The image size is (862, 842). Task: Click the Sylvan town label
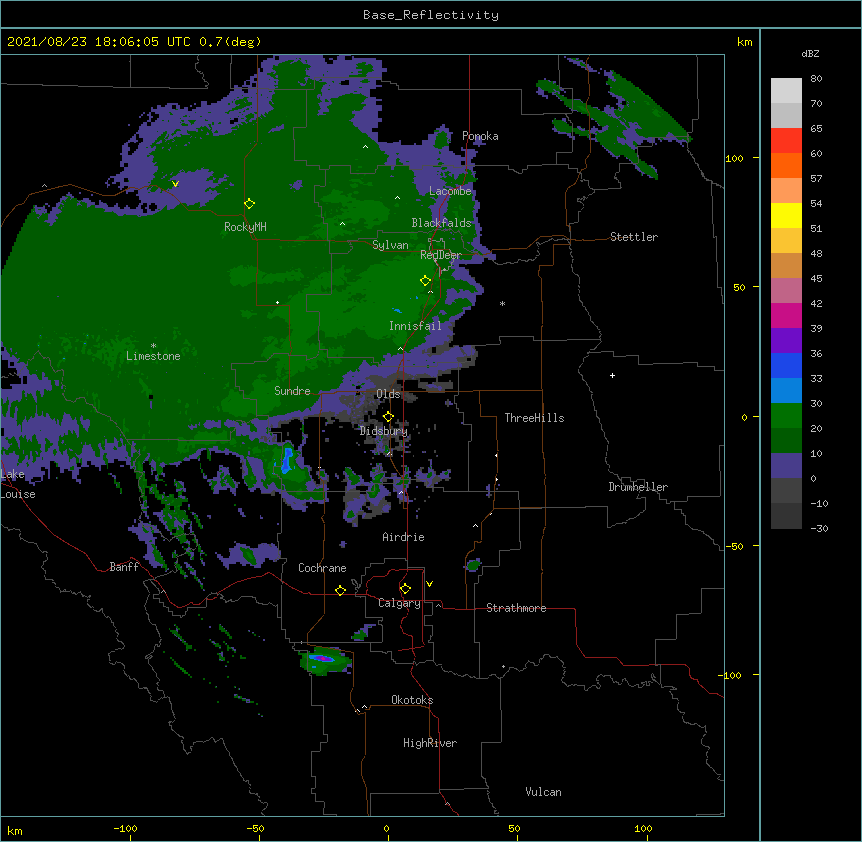390,245
